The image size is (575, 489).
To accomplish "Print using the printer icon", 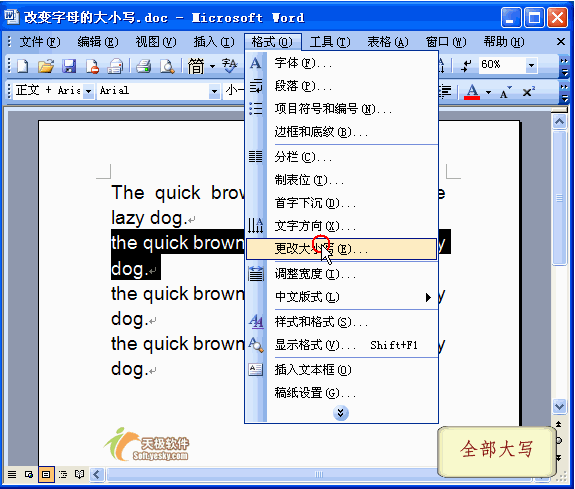I will 143,66.
